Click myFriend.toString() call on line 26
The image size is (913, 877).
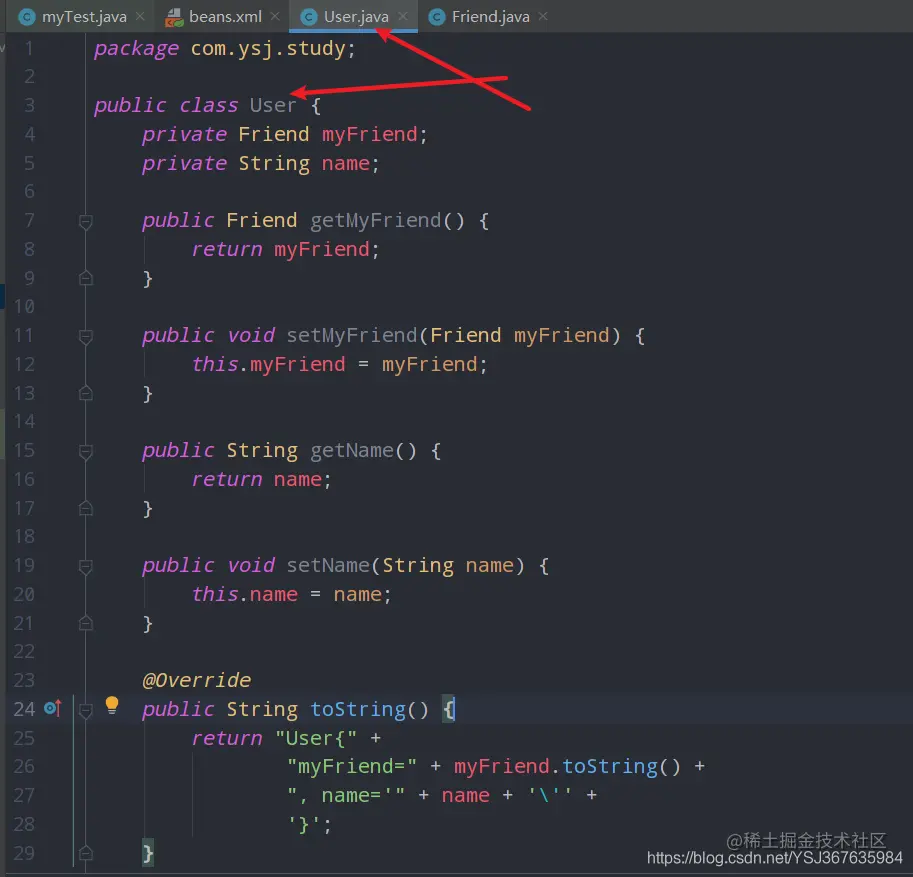tap(567, 766)
